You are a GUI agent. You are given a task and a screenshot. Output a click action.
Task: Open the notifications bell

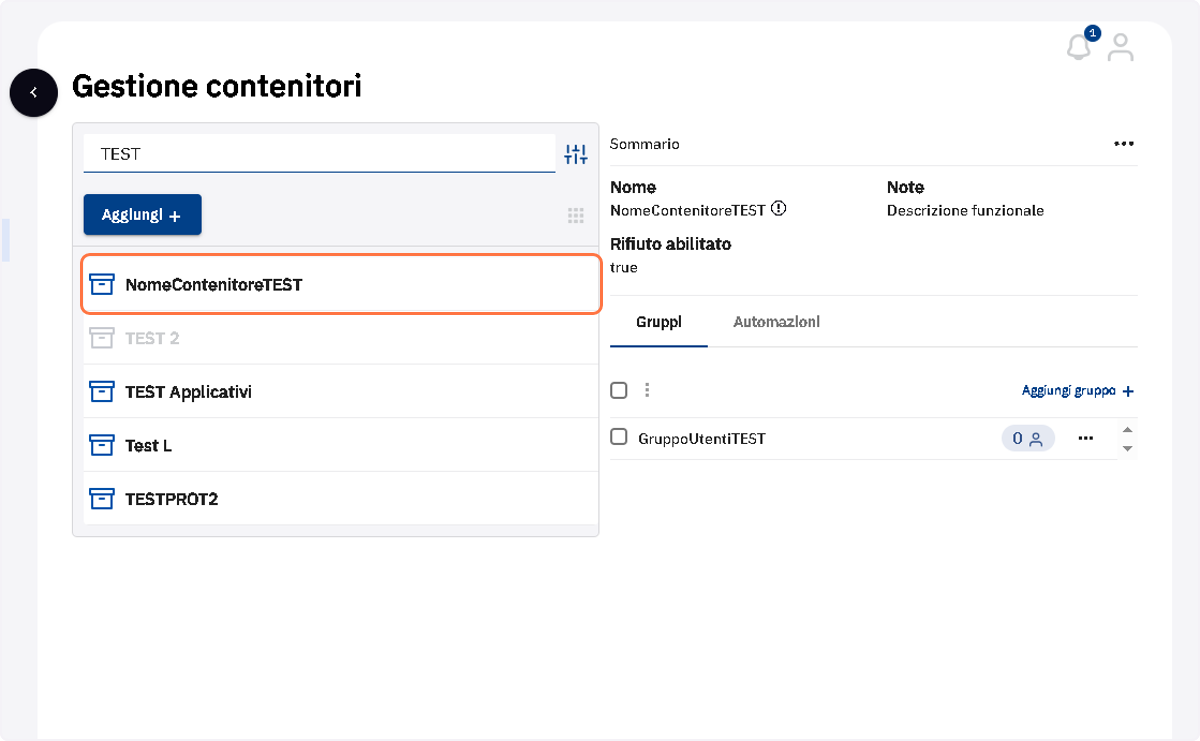(1078, 46)
